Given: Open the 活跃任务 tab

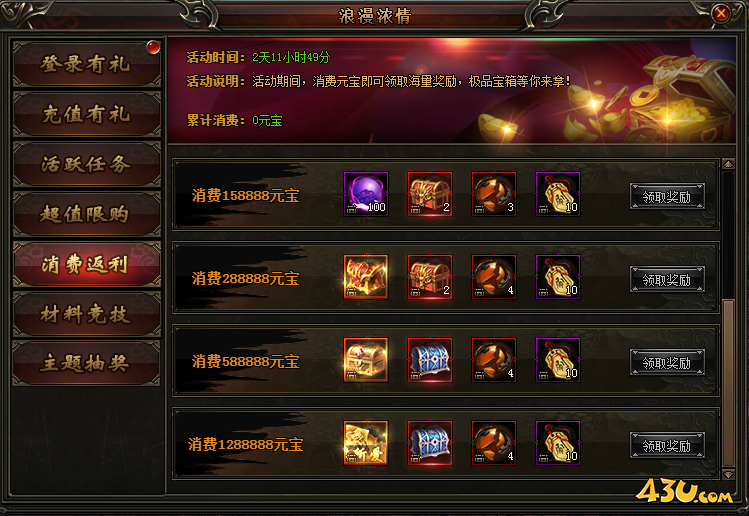Looking at the screenshot, I should 86,164.
